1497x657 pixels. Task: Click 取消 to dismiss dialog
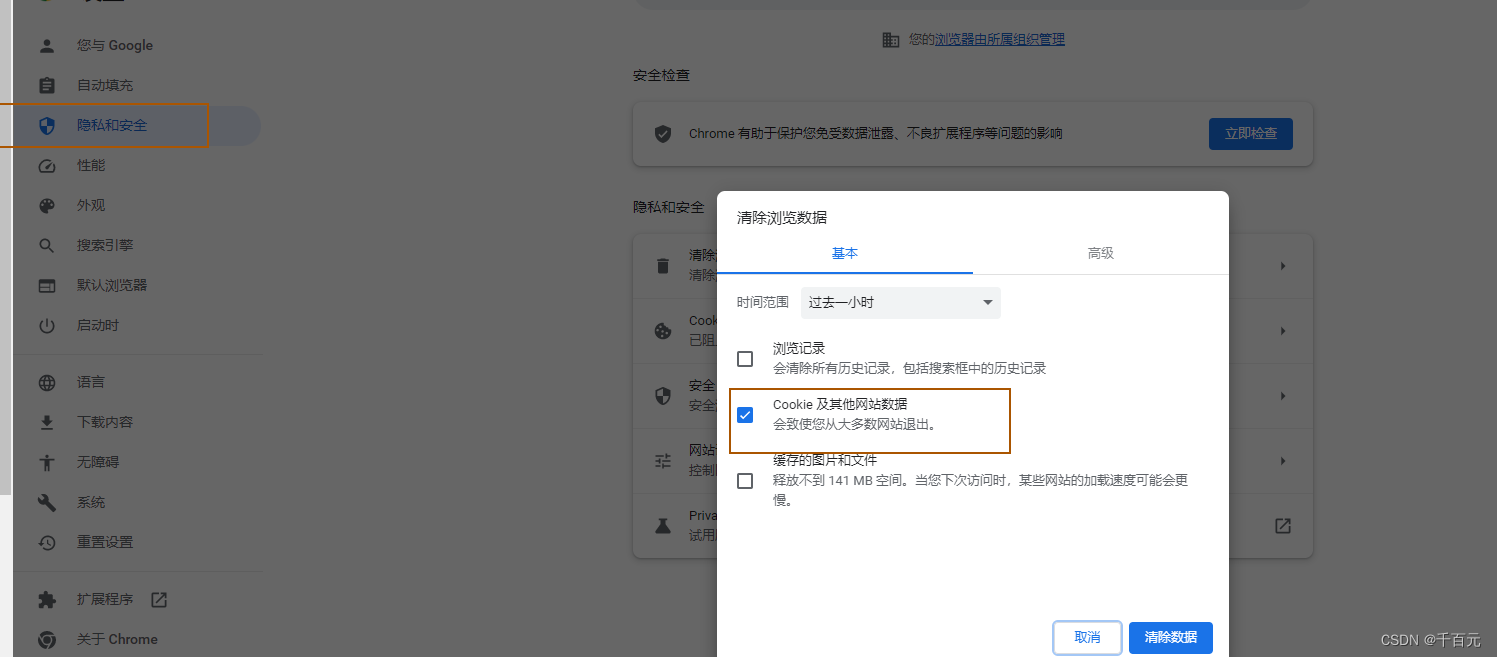(1087, 637)
